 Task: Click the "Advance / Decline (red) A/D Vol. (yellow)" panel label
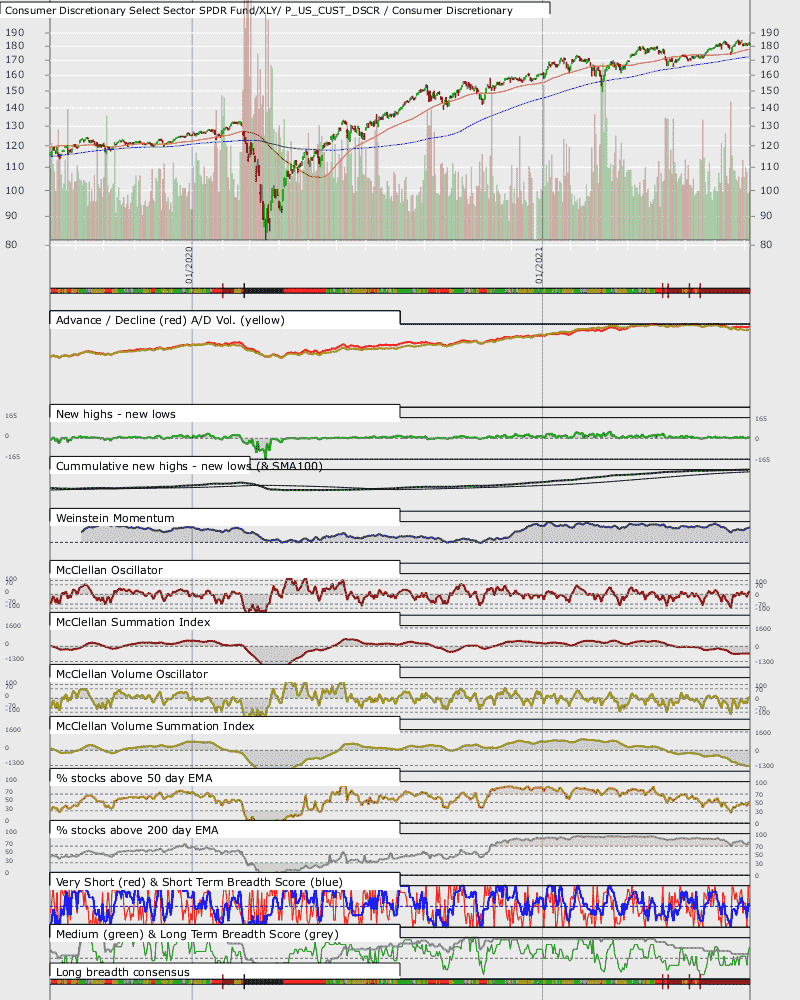pyautogui.click(x=170, y=320)
